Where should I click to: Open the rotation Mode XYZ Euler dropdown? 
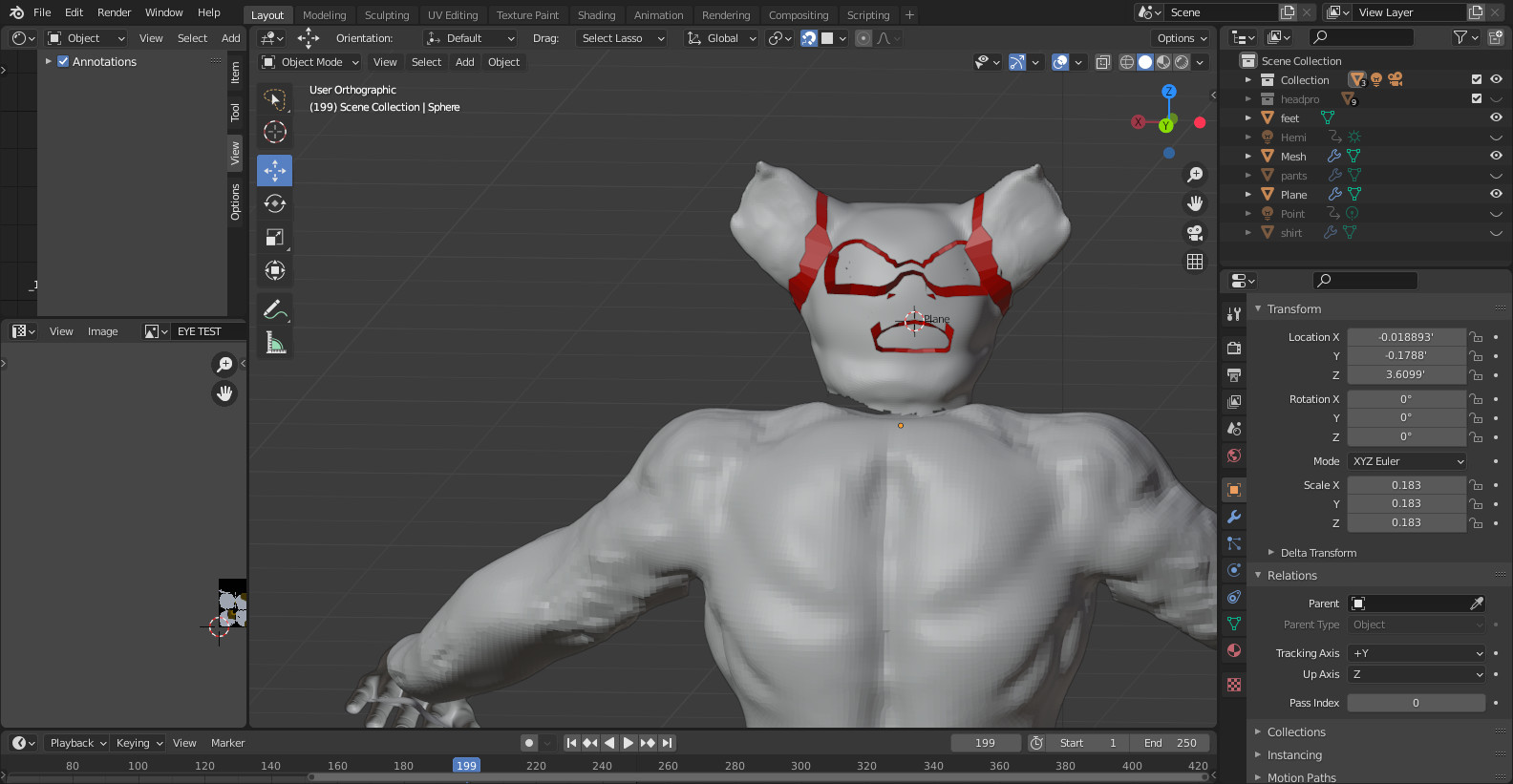tap(1407, 461)
